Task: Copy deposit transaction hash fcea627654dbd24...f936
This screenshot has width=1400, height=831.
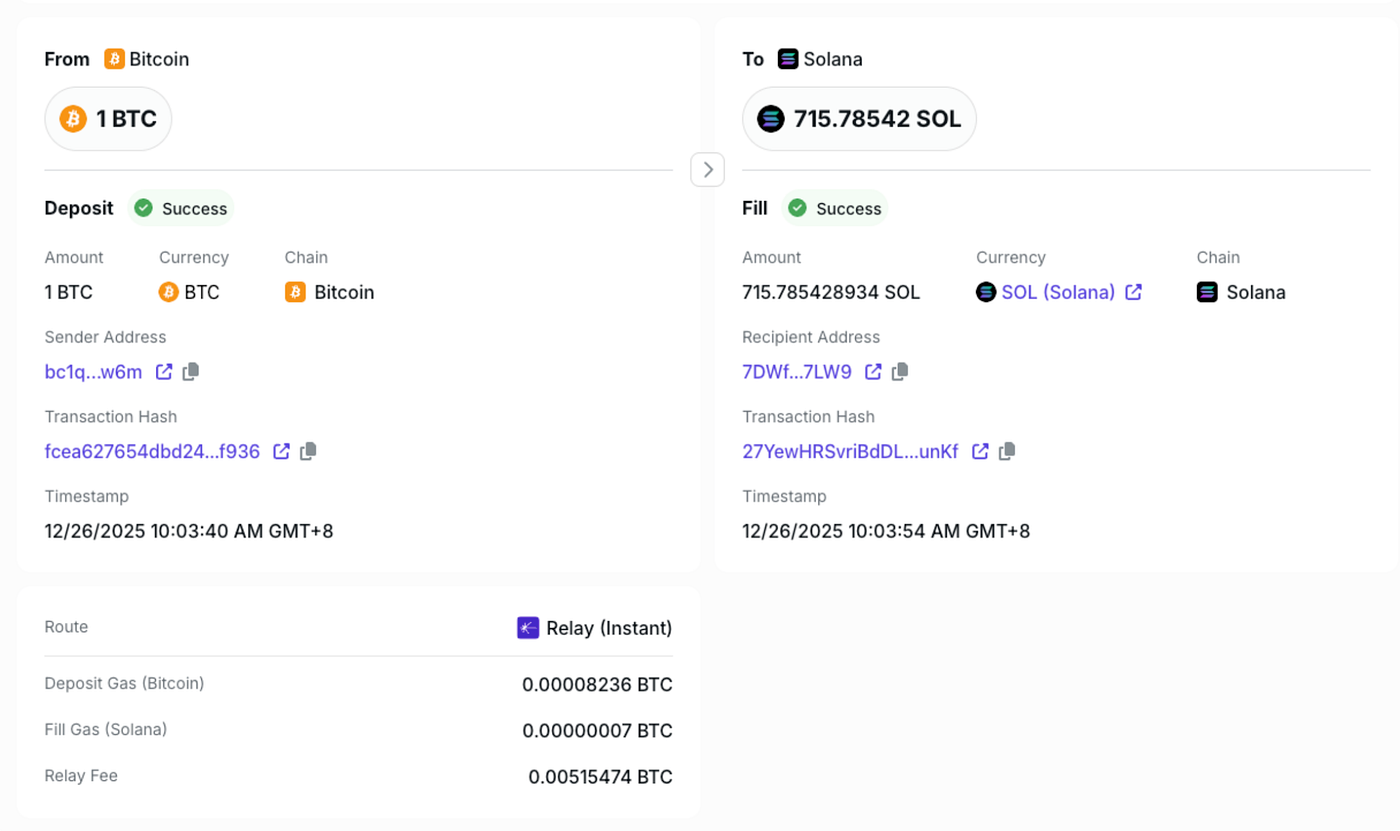Action: coord(309,451)
